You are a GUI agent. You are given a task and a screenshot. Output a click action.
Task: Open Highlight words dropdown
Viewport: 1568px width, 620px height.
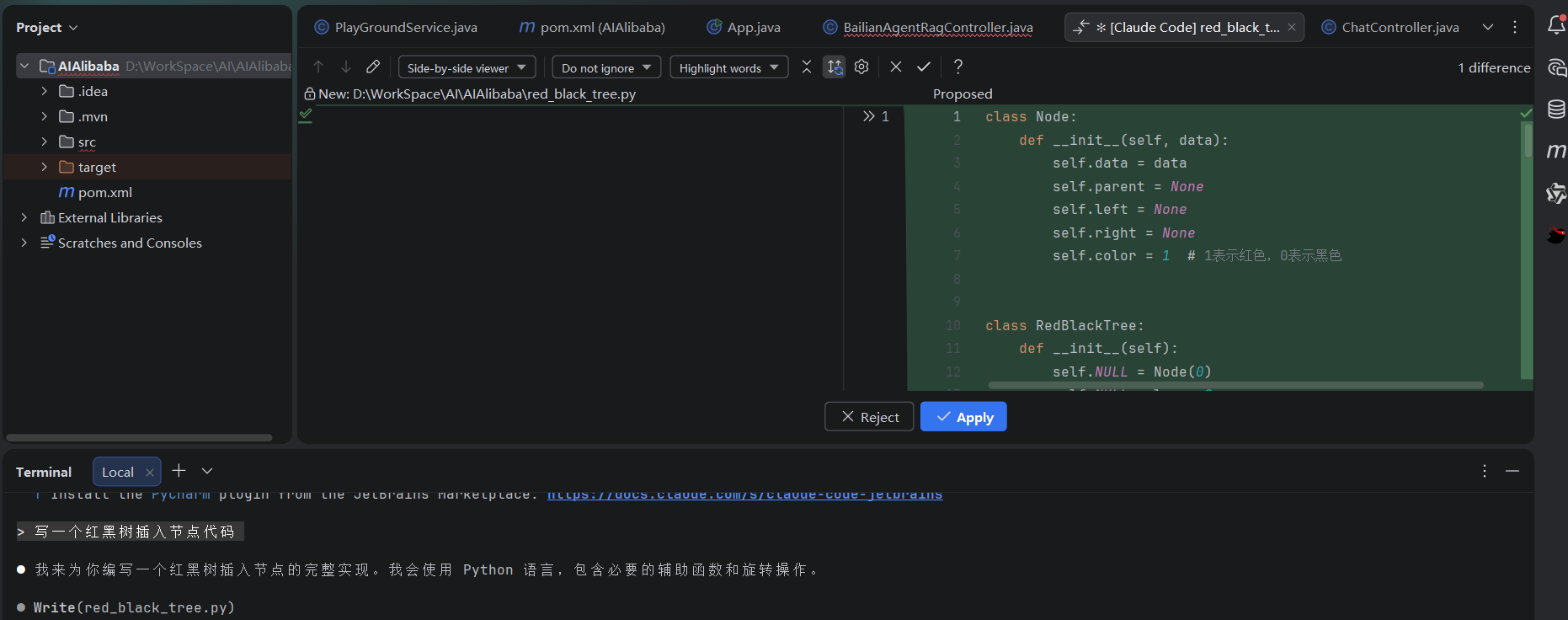[x=729, y=67]
